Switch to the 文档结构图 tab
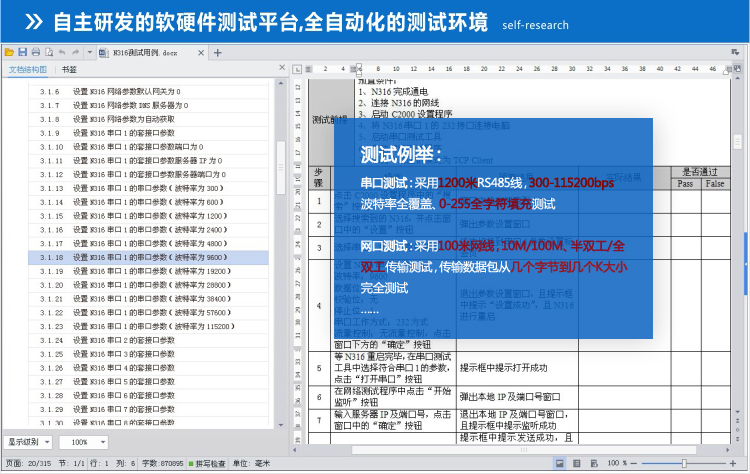This screenshot has width=750, height=474. 27,70
